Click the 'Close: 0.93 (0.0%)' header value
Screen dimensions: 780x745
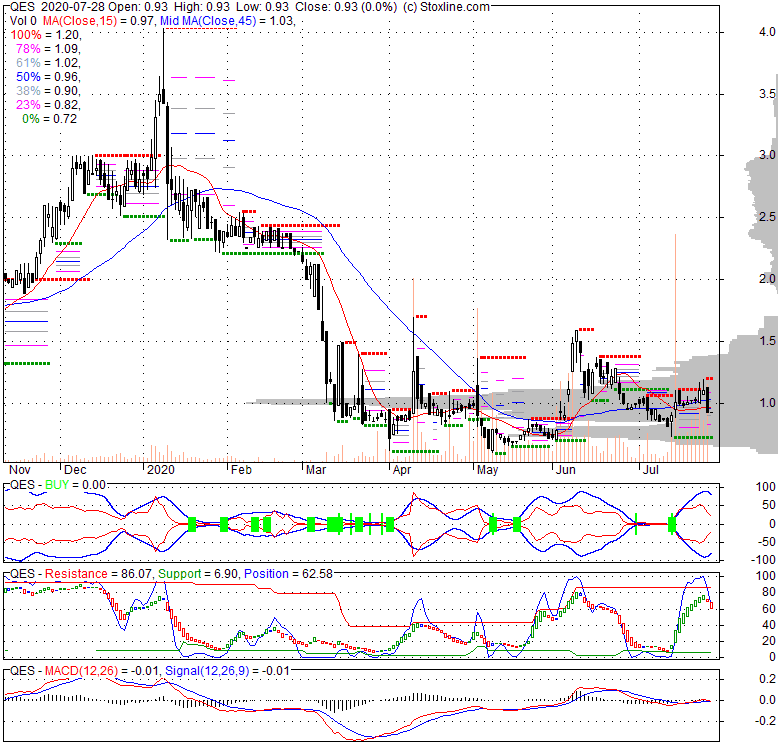346,7
